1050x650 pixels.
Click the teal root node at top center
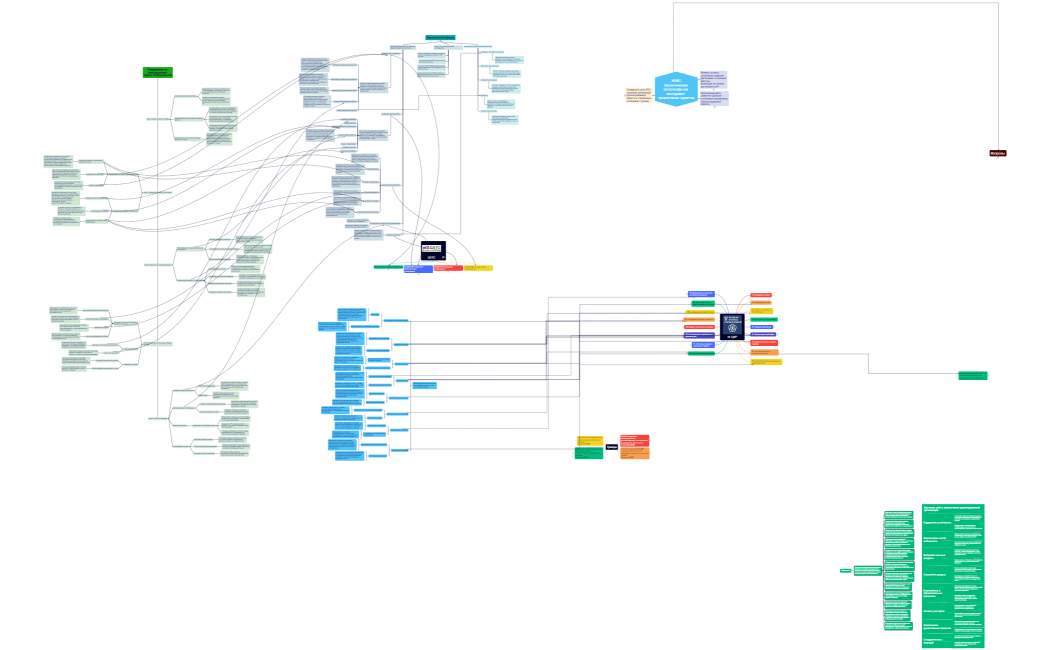click(x=440, y=38)
